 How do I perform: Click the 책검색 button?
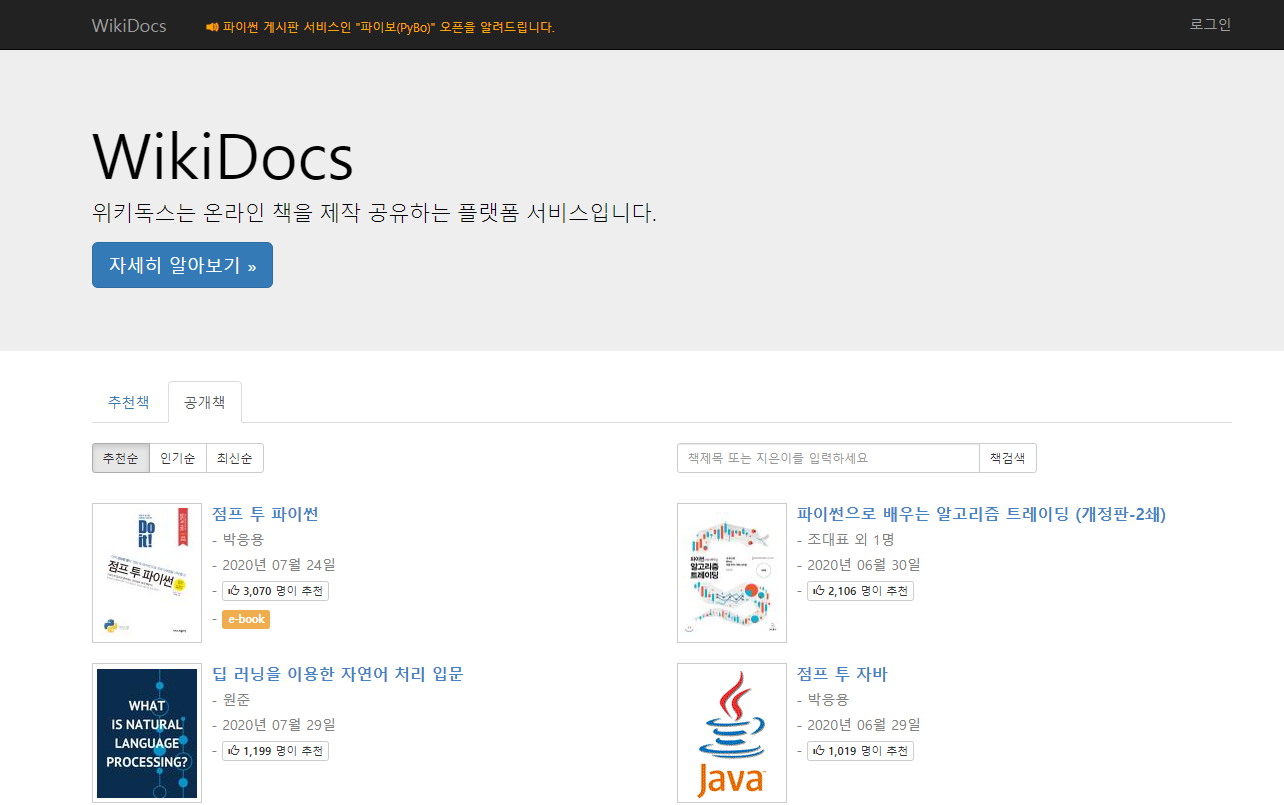point(1008,458)
